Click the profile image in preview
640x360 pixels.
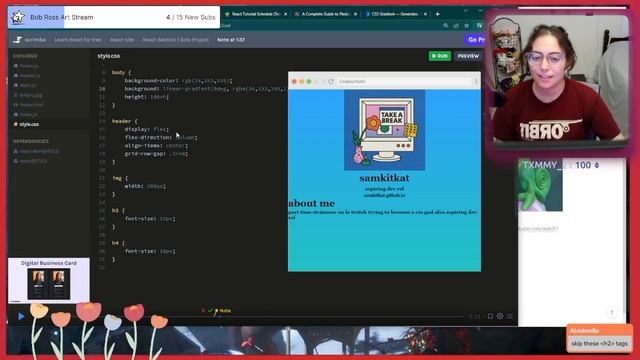point(384,130)
